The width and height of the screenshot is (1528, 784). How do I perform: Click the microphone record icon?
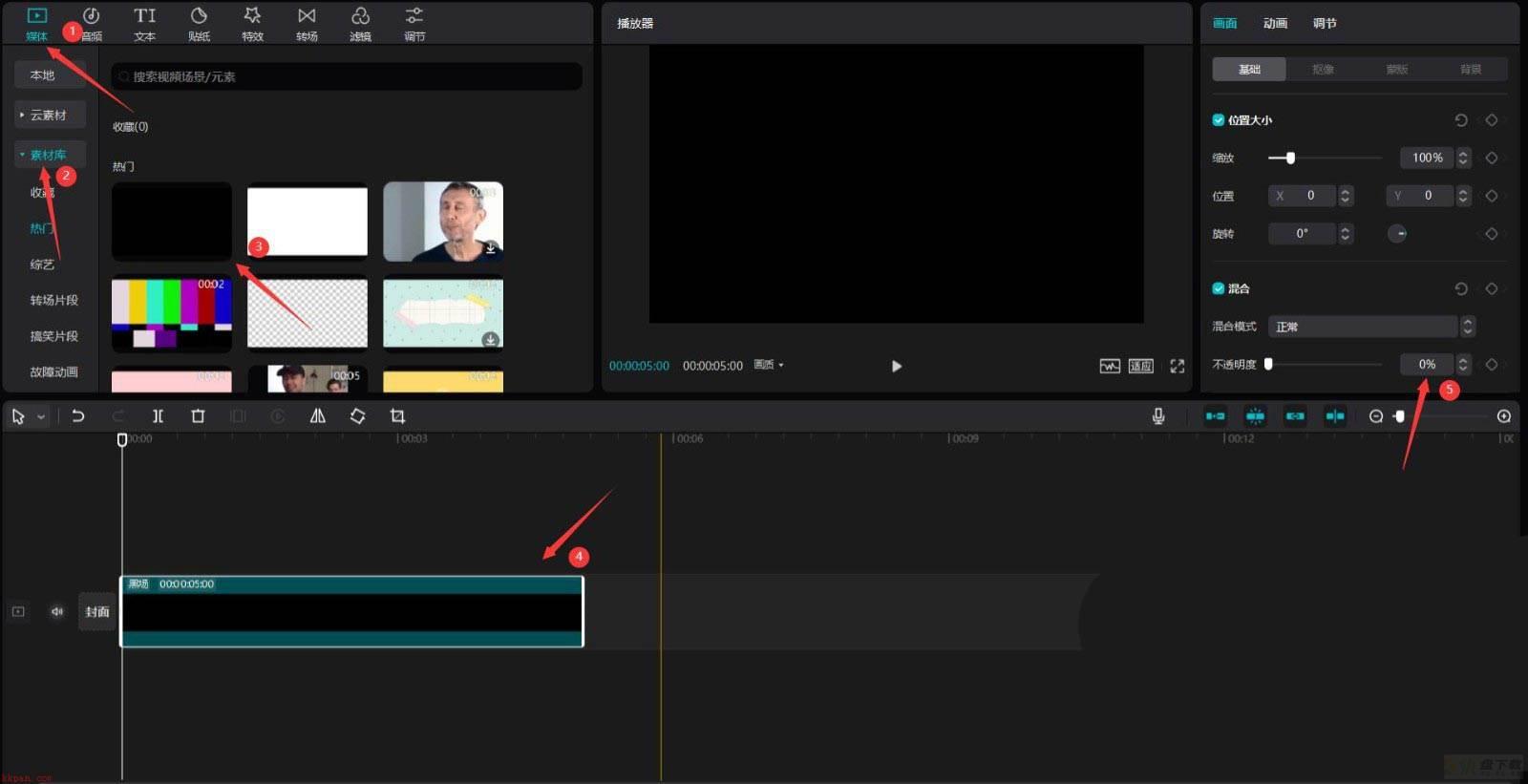pos(1158,416)
